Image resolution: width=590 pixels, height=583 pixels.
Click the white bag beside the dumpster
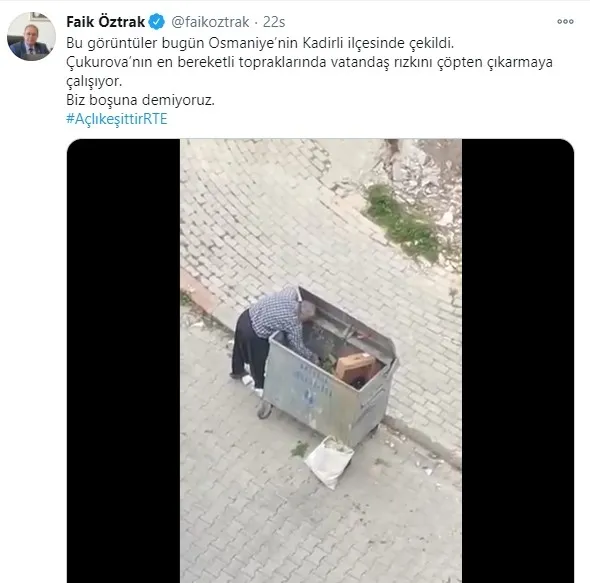tap(329, 462)
